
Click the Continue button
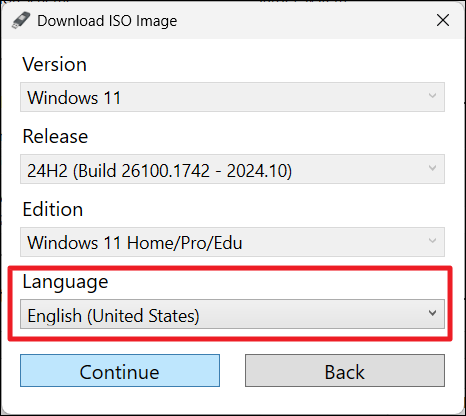120,371
